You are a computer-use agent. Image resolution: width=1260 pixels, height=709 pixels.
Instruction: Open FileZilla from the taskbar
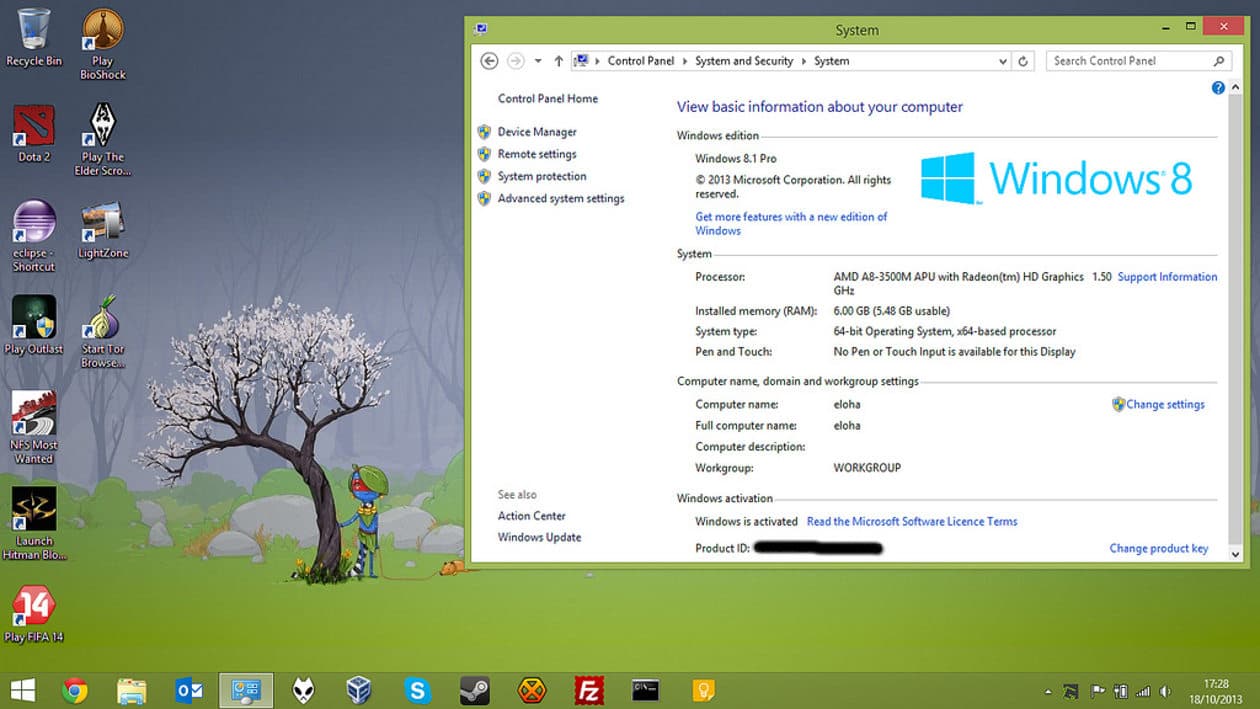pyautogui.click(x=589, y=690)
